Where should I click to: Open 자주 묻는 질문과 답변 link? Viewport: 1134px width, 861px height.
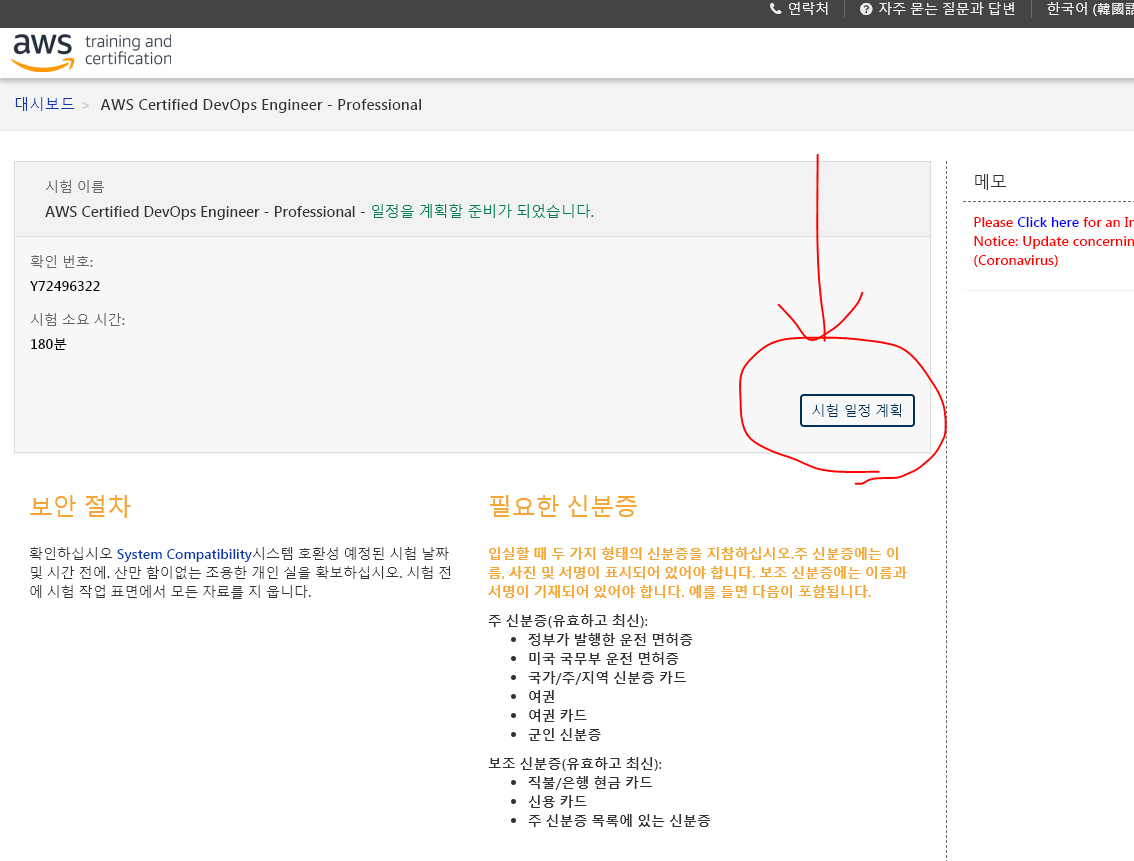click(x=947, y=9)
